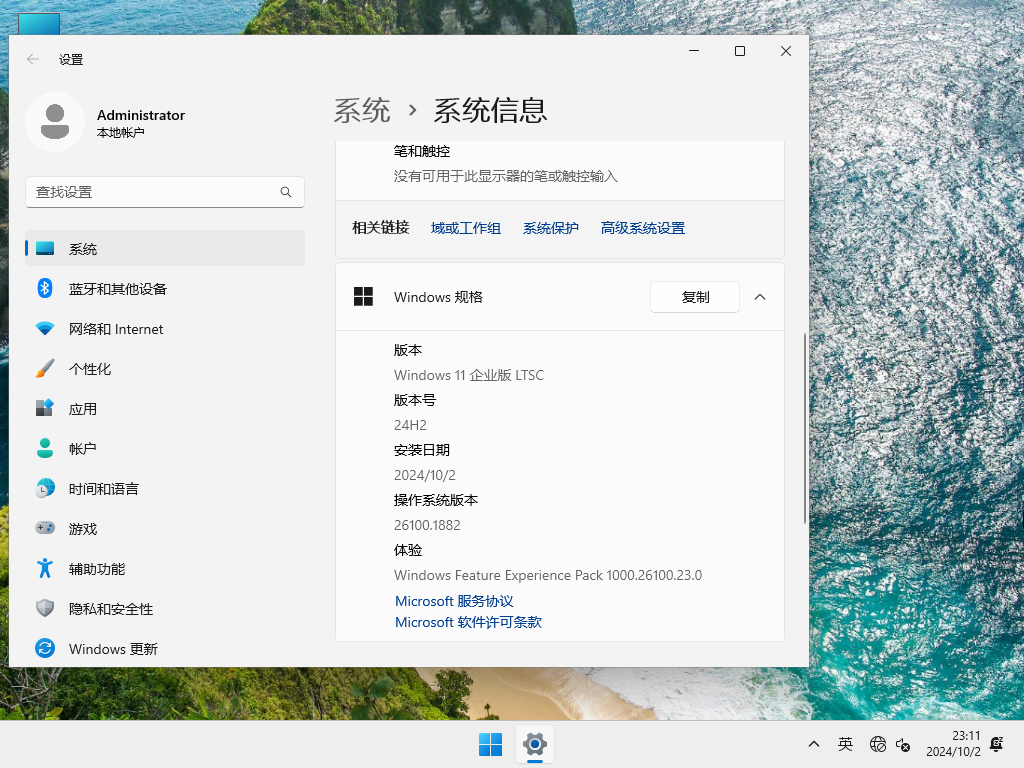Open the 系统保护 link

coord(551,228)
